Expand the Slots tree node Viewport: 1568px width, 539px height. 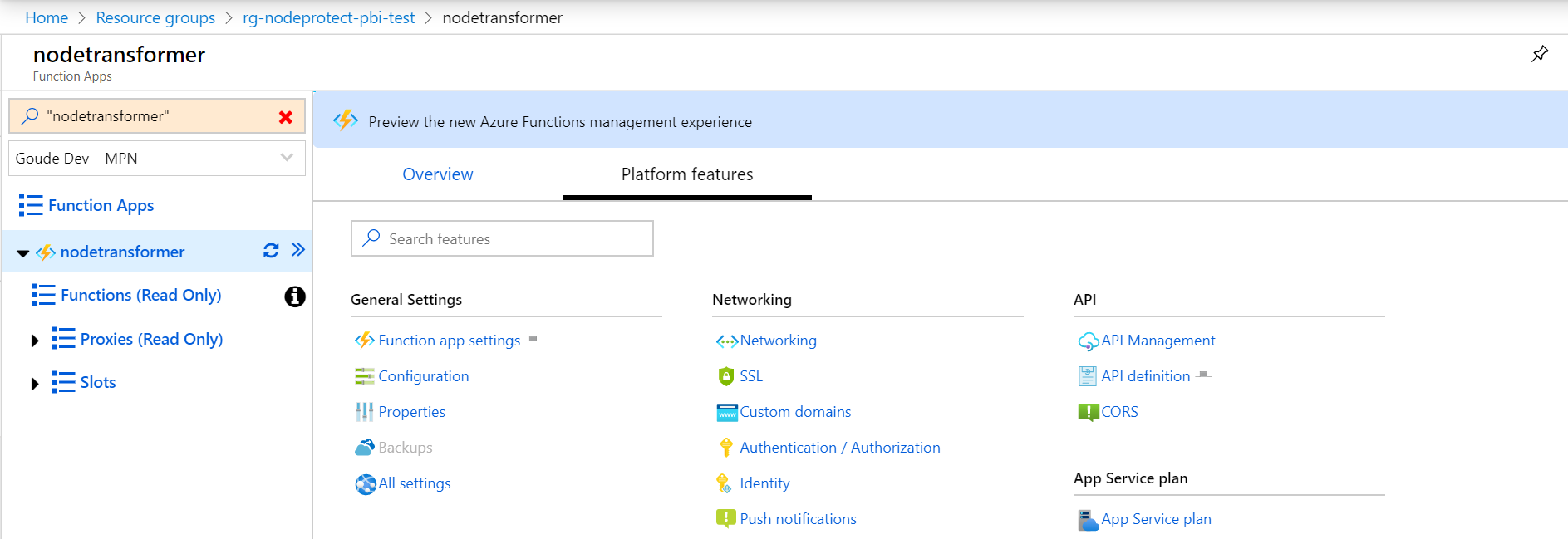tap(35, 384)
